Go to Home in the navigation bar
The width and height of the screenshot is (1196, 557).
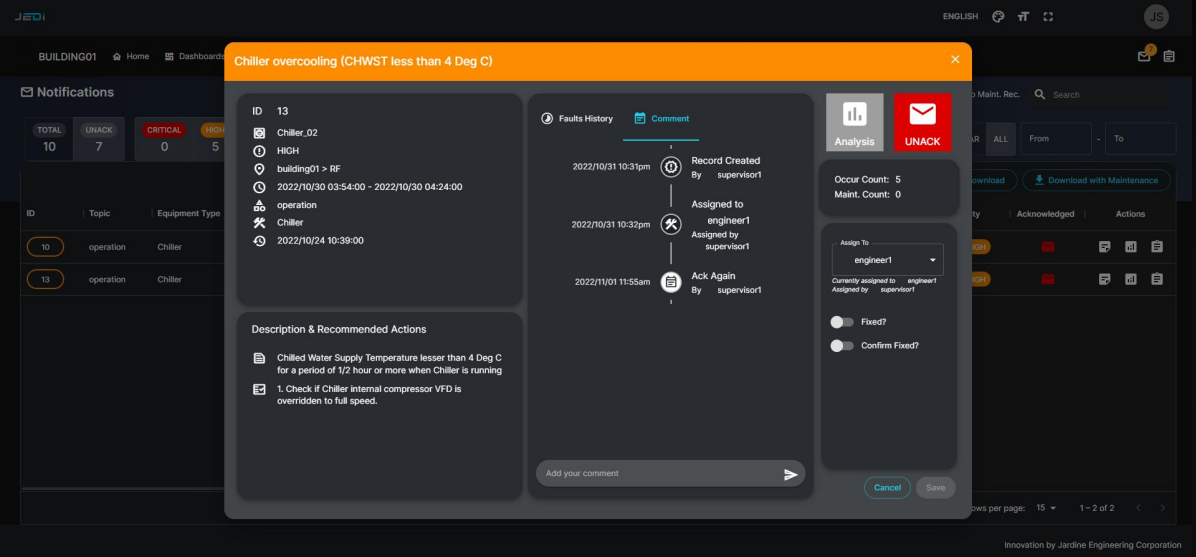point(130,56)
